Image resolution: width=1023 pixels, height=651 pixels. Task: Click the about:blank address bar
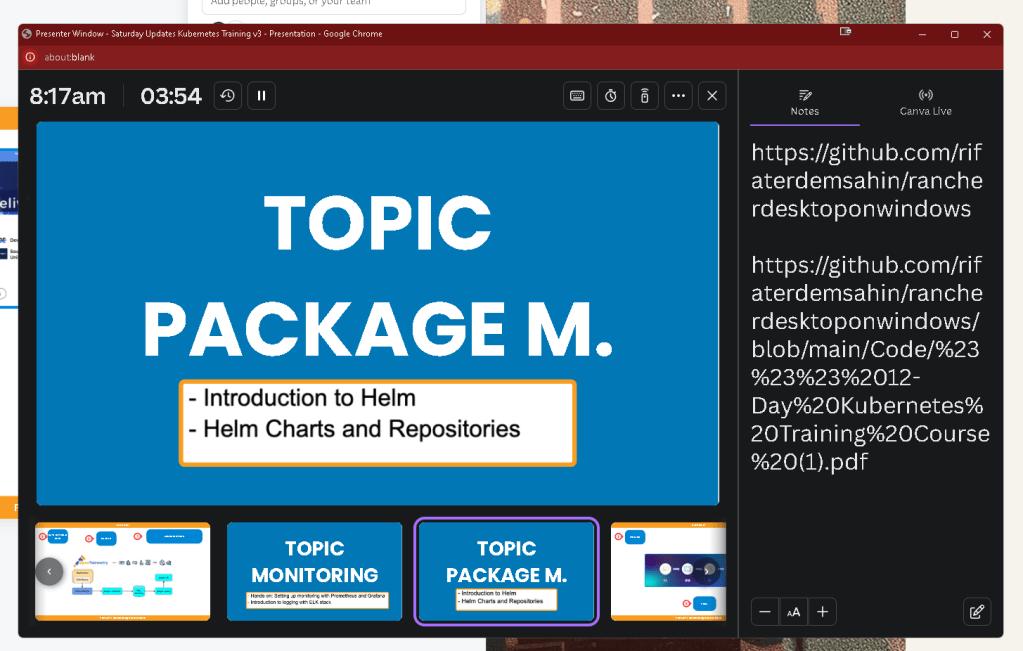tap(69, 57)
